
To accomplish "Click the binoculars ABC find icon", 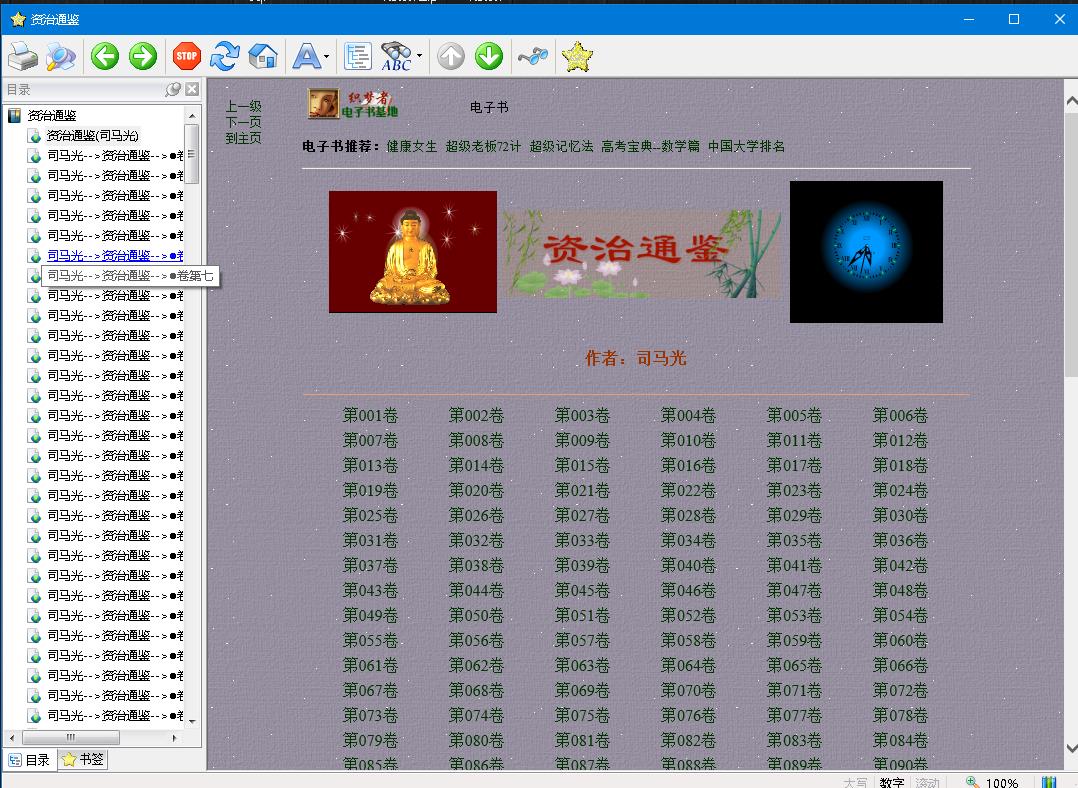I will coord(397,56).
